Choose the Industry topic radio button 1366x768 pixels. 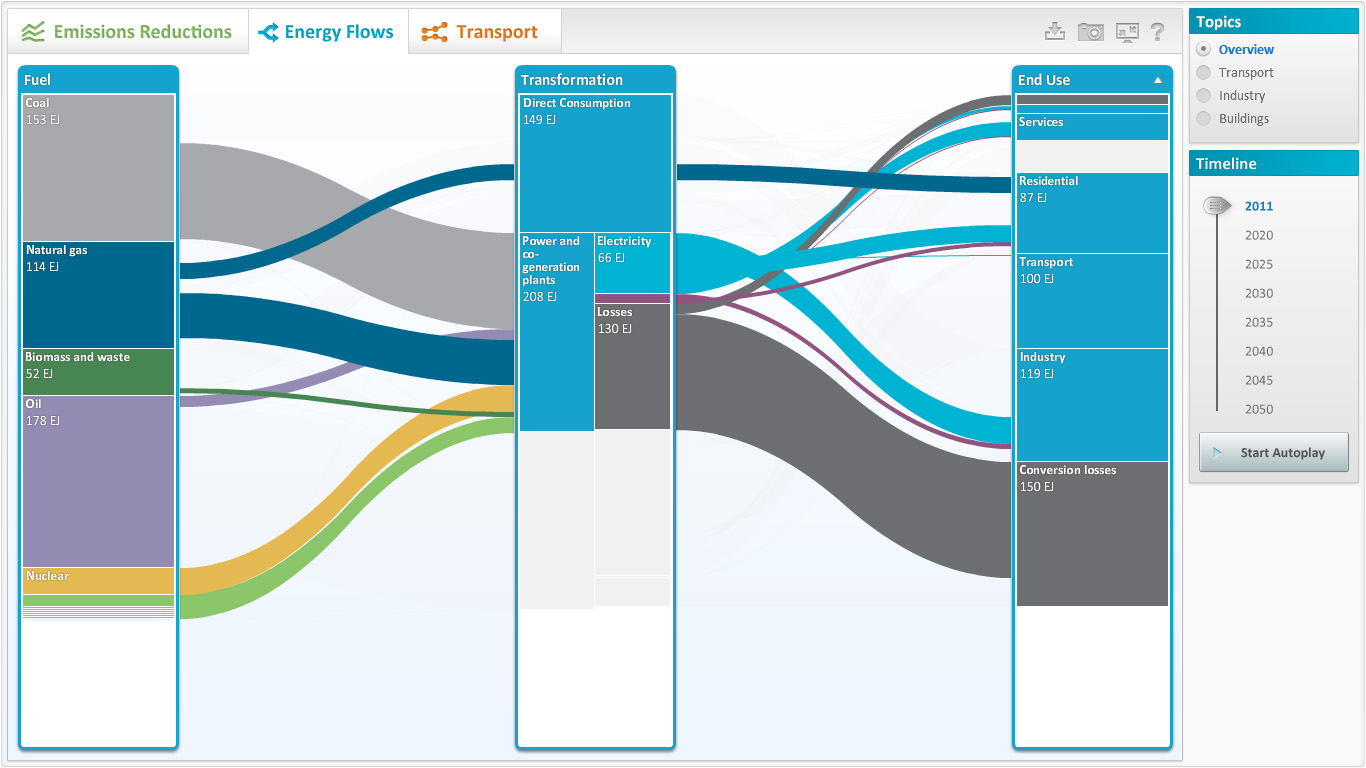coord(1203,96)
